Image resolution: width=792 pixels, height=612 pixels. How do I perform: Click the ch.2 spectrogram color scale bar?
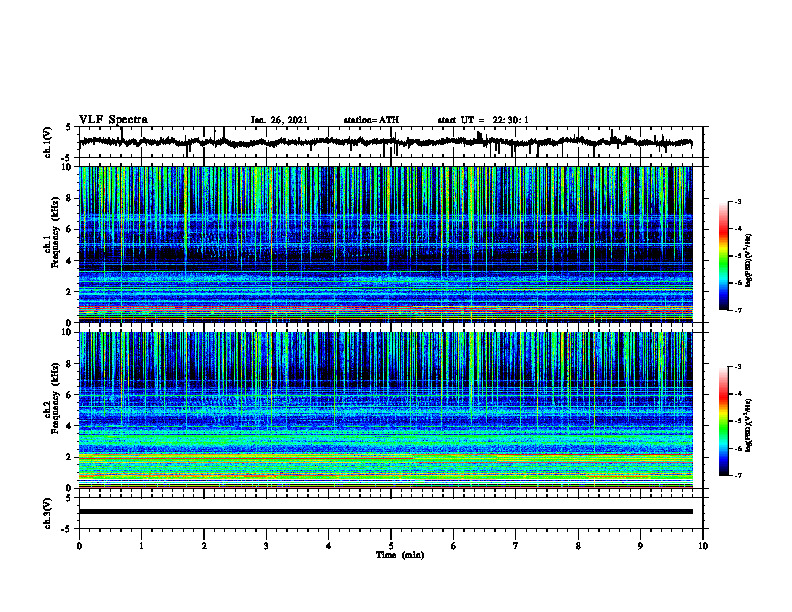723,421
